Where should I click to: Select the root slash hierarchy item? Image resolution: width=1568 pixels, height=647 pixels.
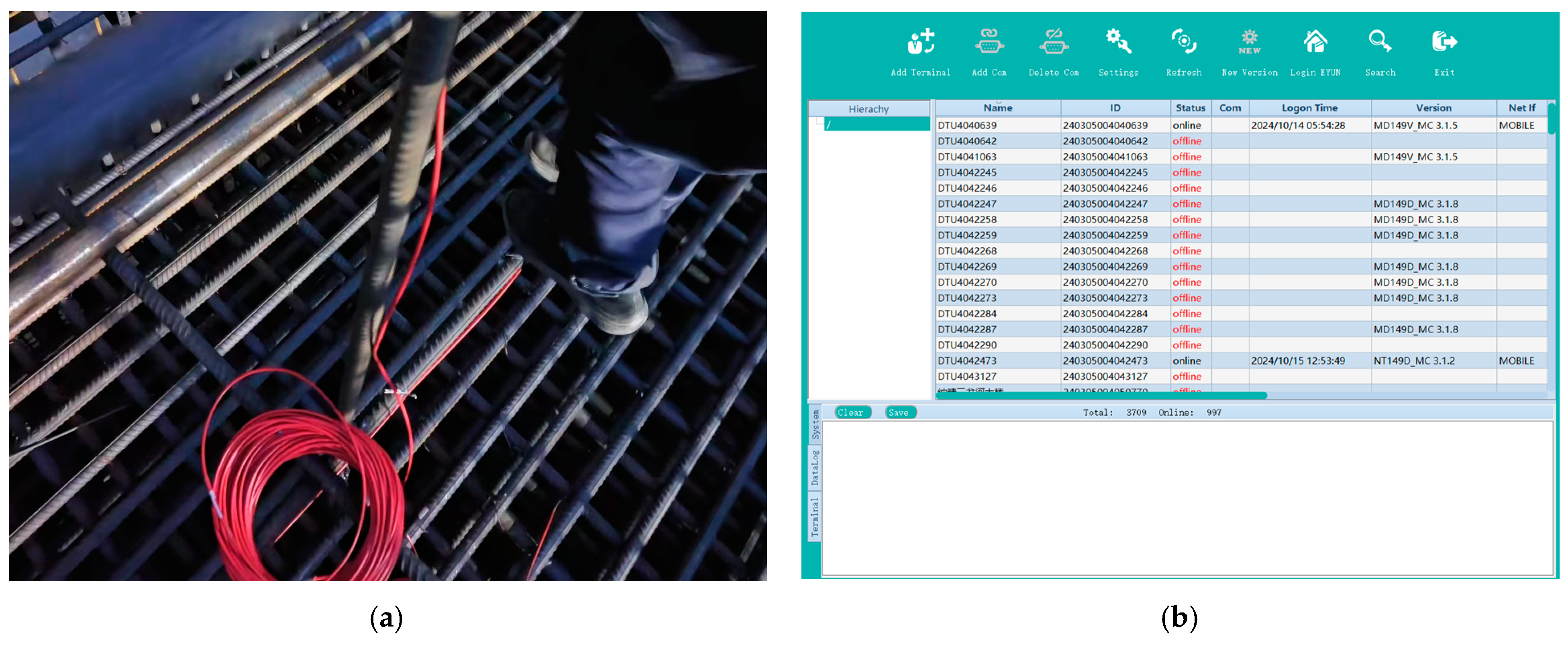pos(877,125)
